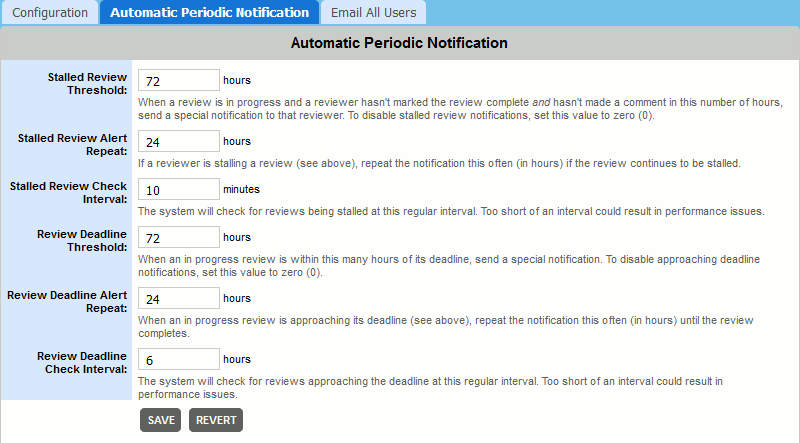Image resolution: width=800 pixels, height=443 pixels.
Task: Focus the Review Deadline Check Interval field
Action: click(x=178, y=359)
